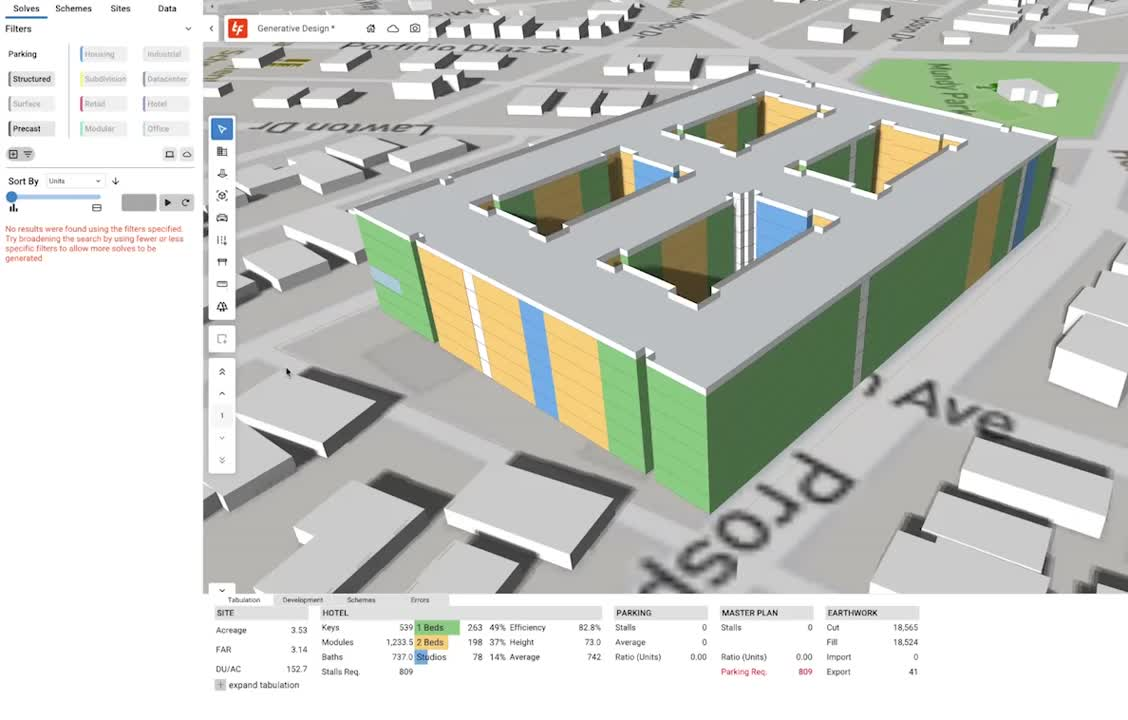Run the solver with the play button
Image resolution: width=1128 pixels, height=720 pixels.
click(x=168, y=203)
